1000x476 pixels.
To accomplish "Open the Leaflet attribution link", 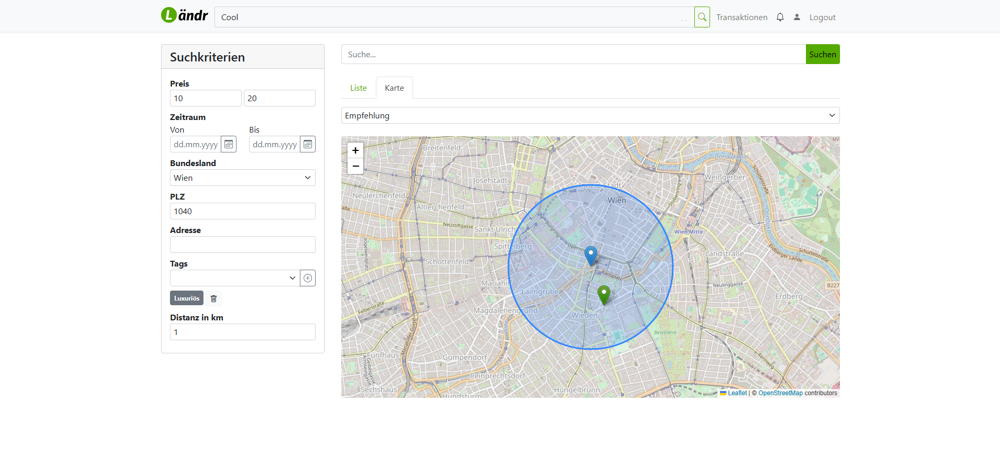I will (x=737, y=393).
